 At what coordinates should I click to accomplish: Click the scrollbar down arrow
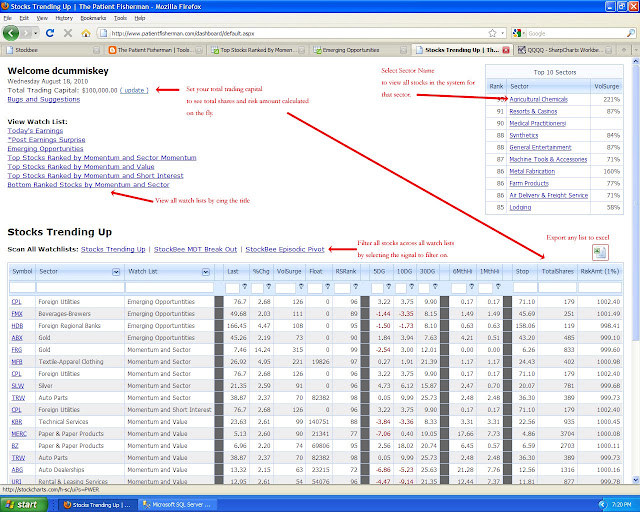[636, 480]
